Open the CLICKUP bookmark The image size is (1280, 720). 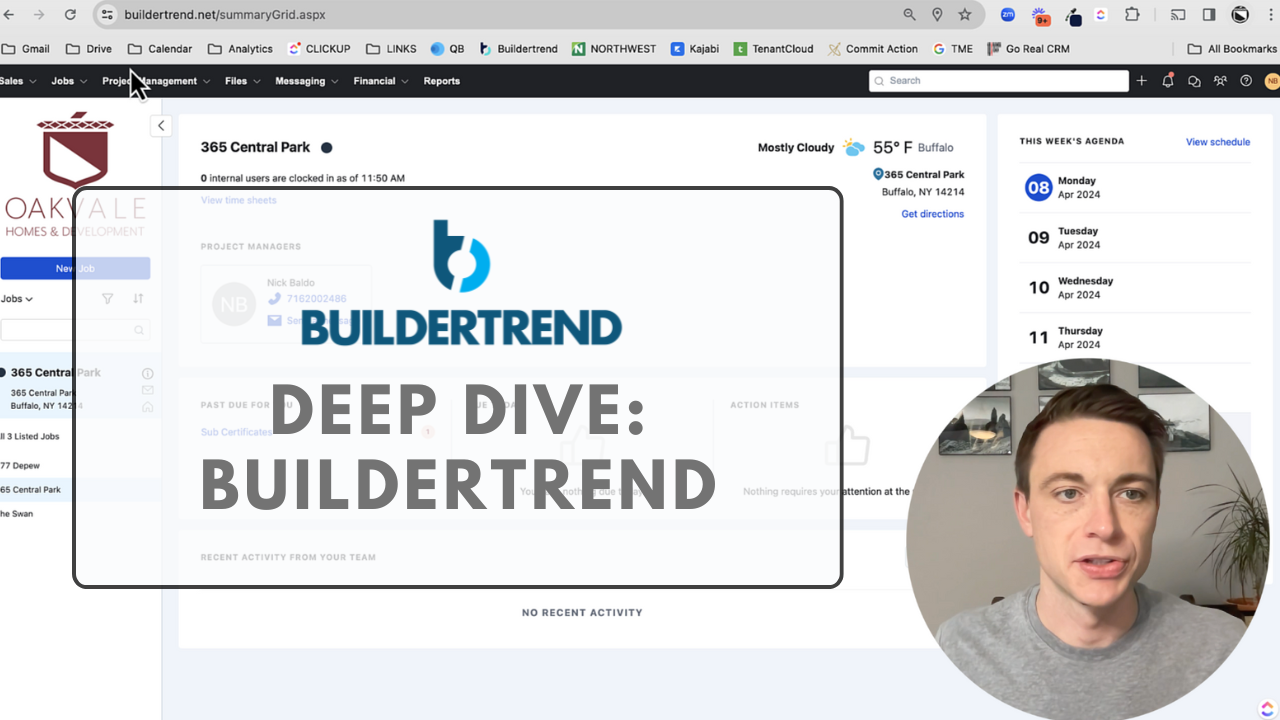pos(319,48)
